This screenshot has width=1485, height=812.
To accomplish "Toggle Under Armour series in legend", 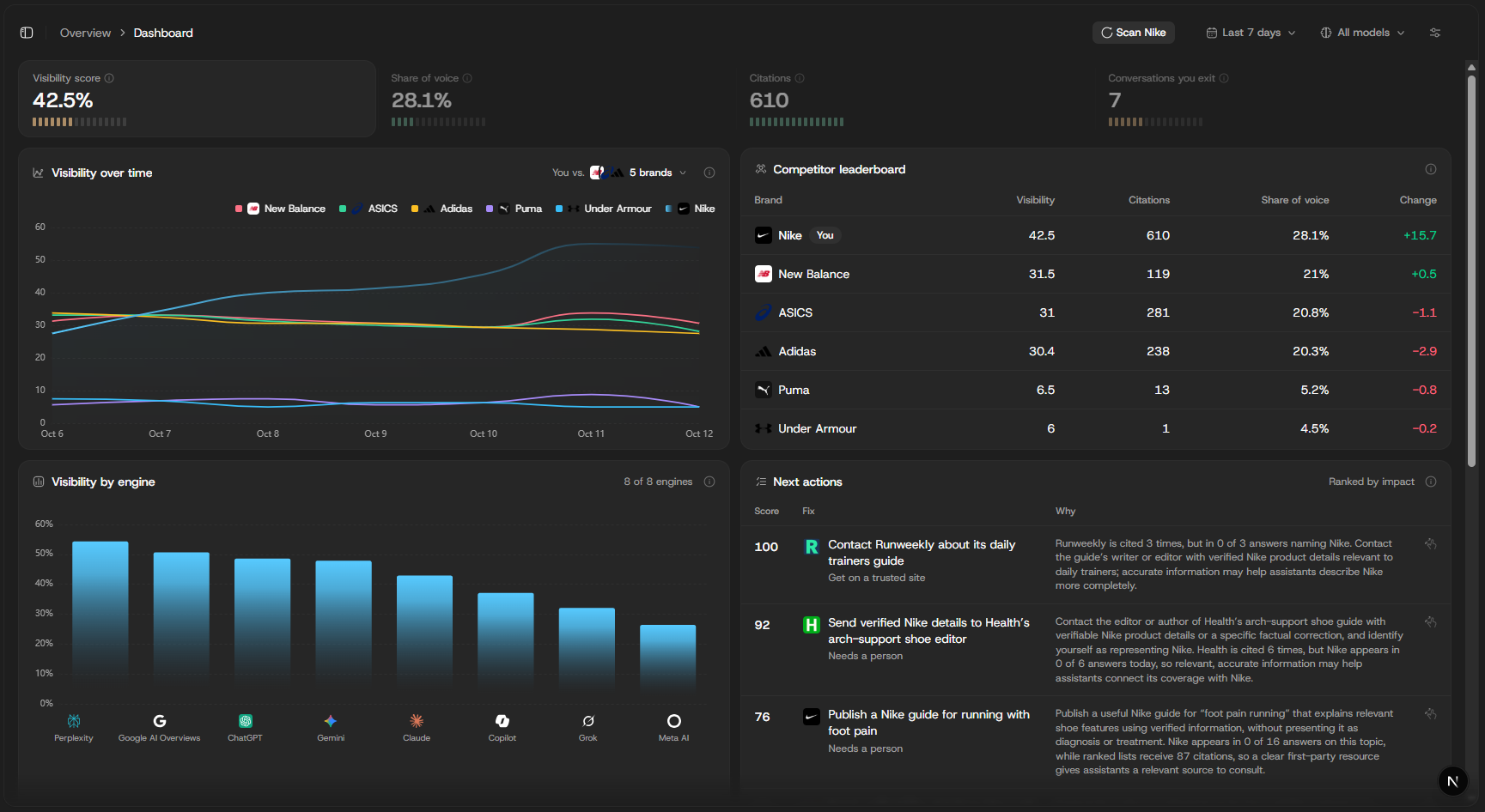I will coord(604,209).
